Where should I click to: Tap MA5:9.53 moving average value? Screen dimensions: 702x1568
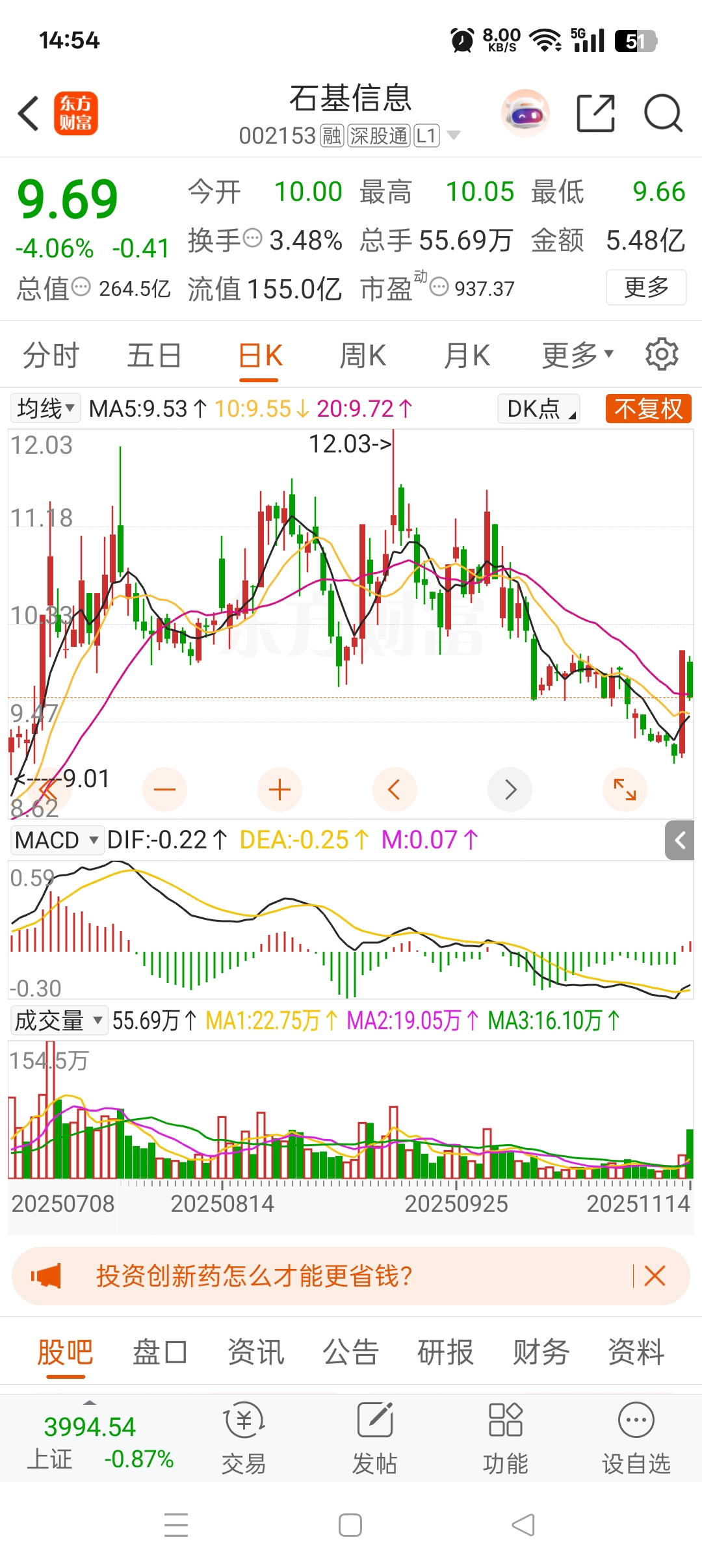148,409
